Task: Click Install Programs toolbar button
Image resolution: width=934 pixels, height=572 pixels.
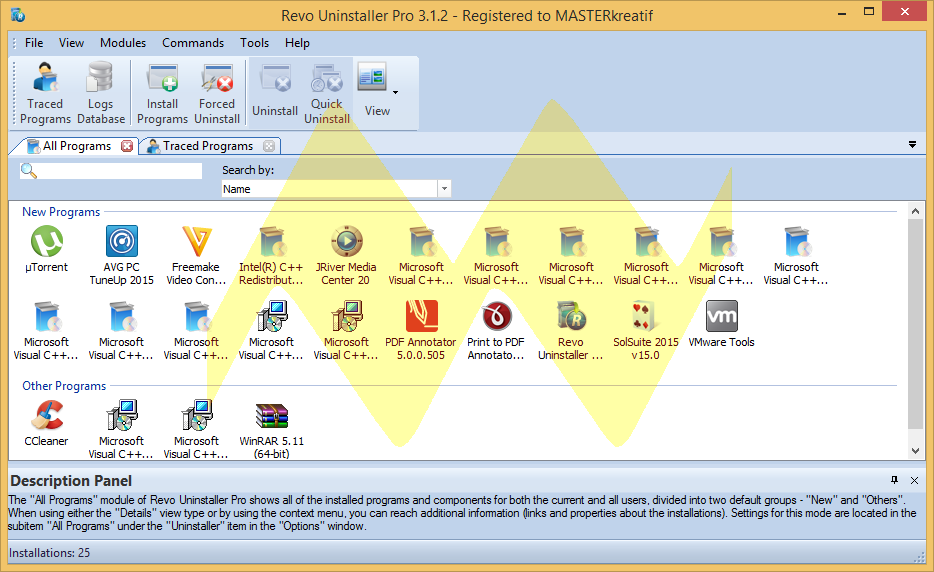Action: click(x=162, y=94)
